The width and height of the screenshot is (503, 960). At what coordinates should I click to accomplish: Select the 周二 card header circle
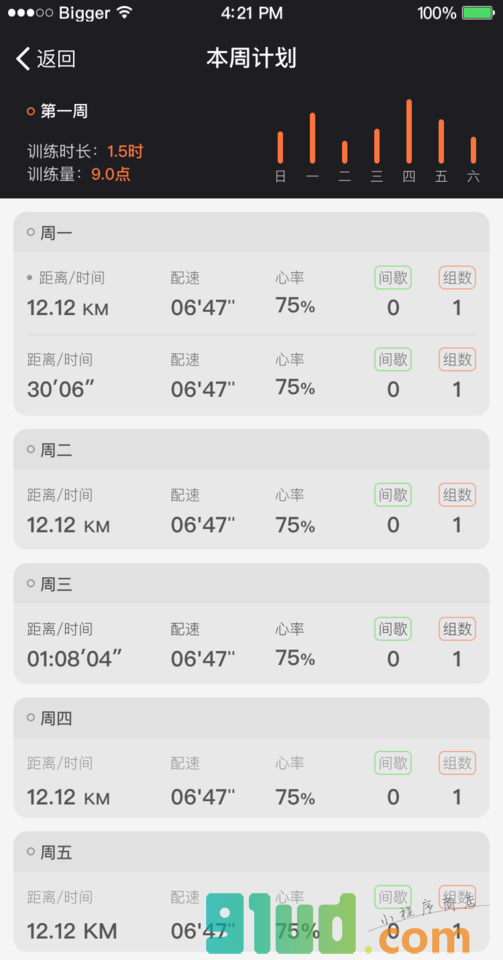click(x=31, y=449)
